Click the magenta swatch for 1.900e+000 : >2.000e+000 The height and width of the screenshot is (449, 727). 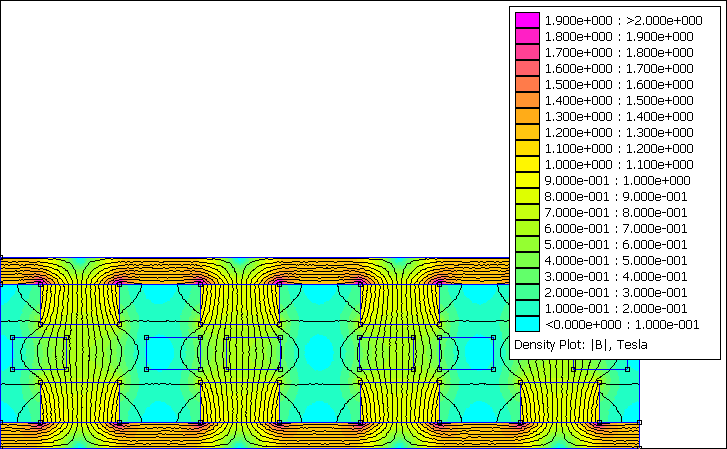[527, 20]
